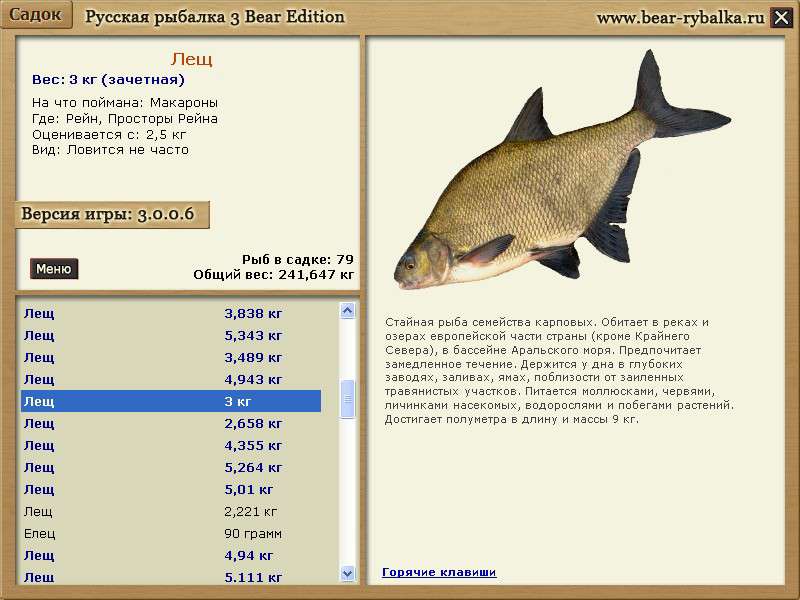The height and width of the screenshot is (600, 800).
Task: Open the www.bear-rybalka.ru website link
Action: click(x=680, y=17)
